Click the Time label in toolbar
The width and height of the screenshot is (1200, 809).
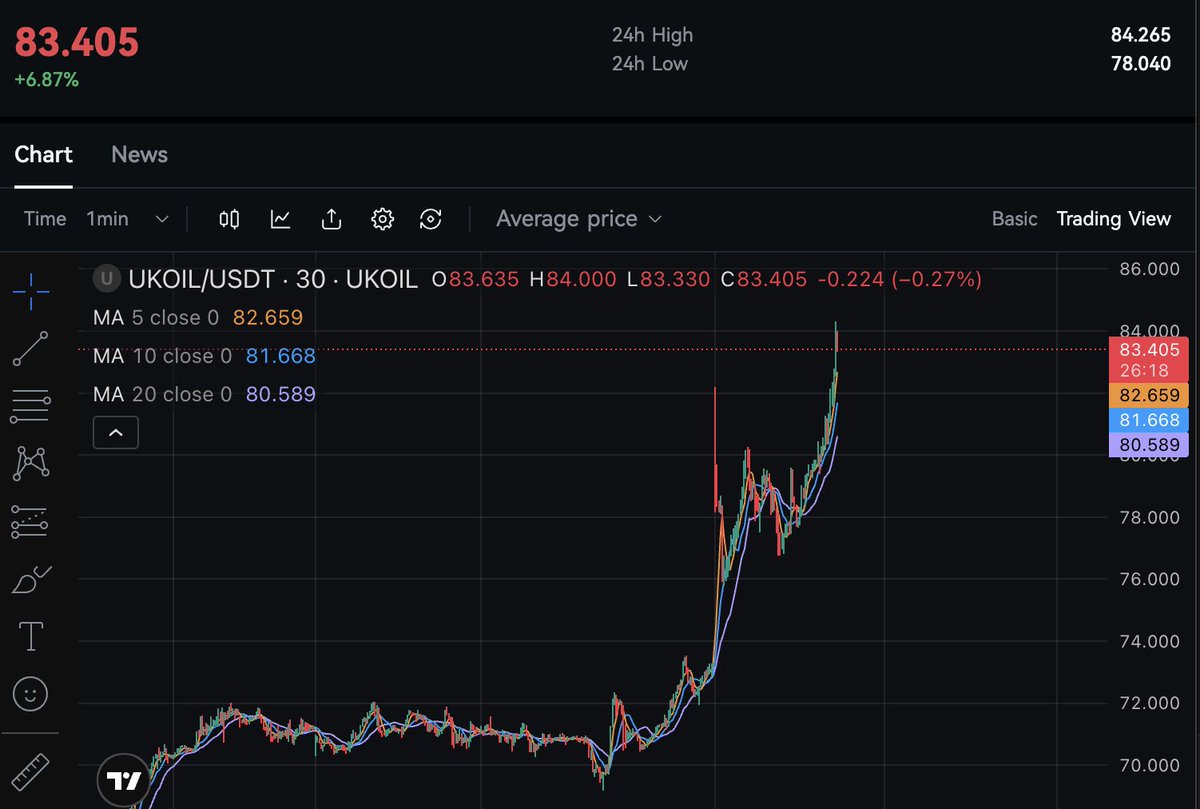(x=45, y=219)
